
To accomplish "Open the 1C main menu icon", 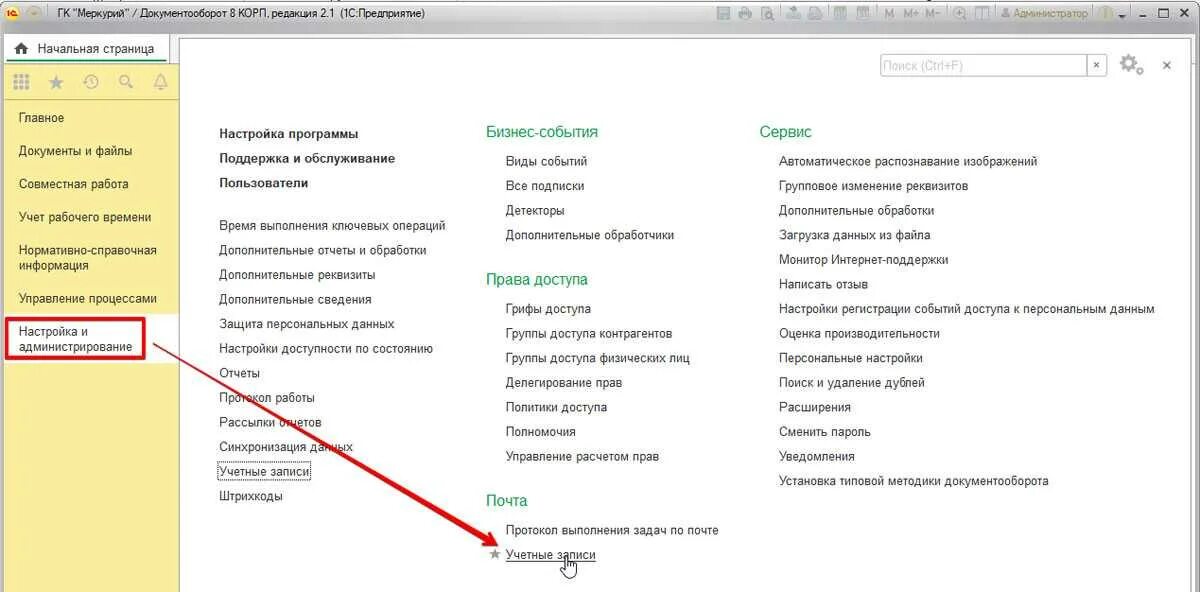I will pyautogui.click(x=14, y=13).
